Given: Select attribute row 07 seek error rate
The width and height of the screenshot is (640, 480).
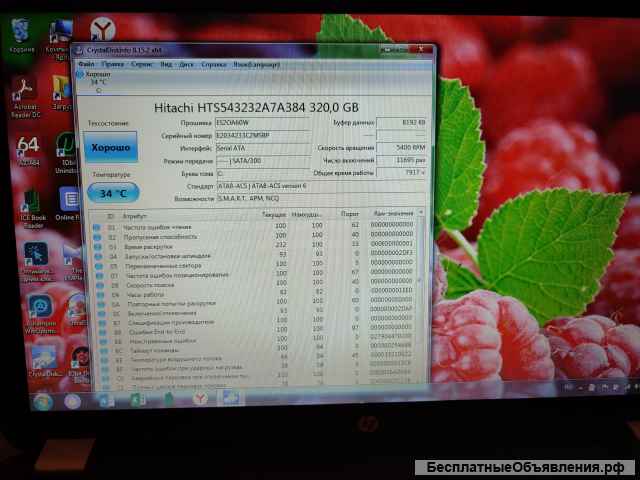Looking at the screenshot, I should pos(256,274).
